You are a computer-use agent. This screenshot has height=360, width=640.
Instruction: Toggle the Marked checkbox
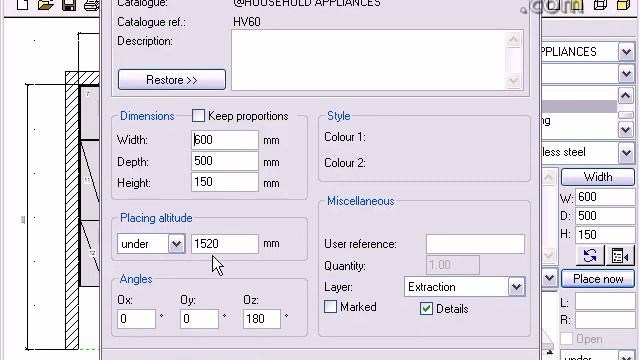pyautogui.click(x=330, y=307)
